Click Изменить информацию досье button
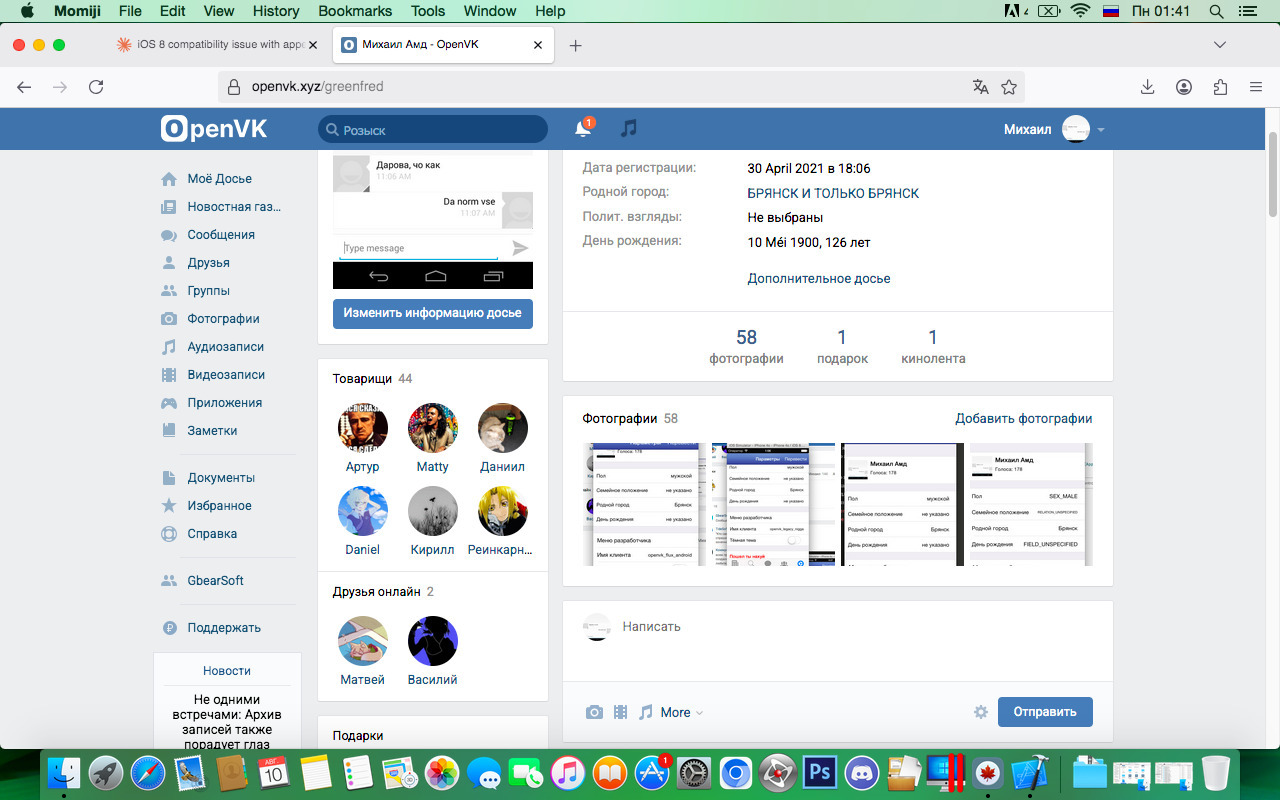Image resolution: width=1280 pixels, height=800 pixels. click(433, 313)
